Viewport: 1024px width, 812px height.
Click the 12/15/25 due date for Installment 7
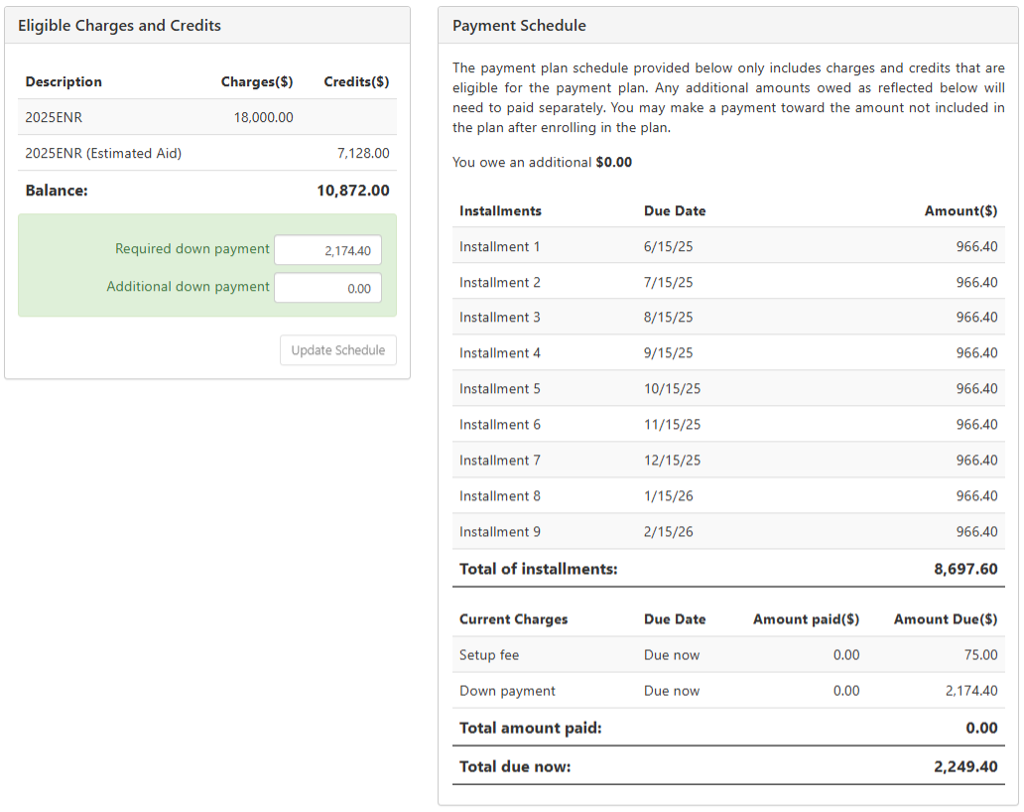[x=672, y=460]
